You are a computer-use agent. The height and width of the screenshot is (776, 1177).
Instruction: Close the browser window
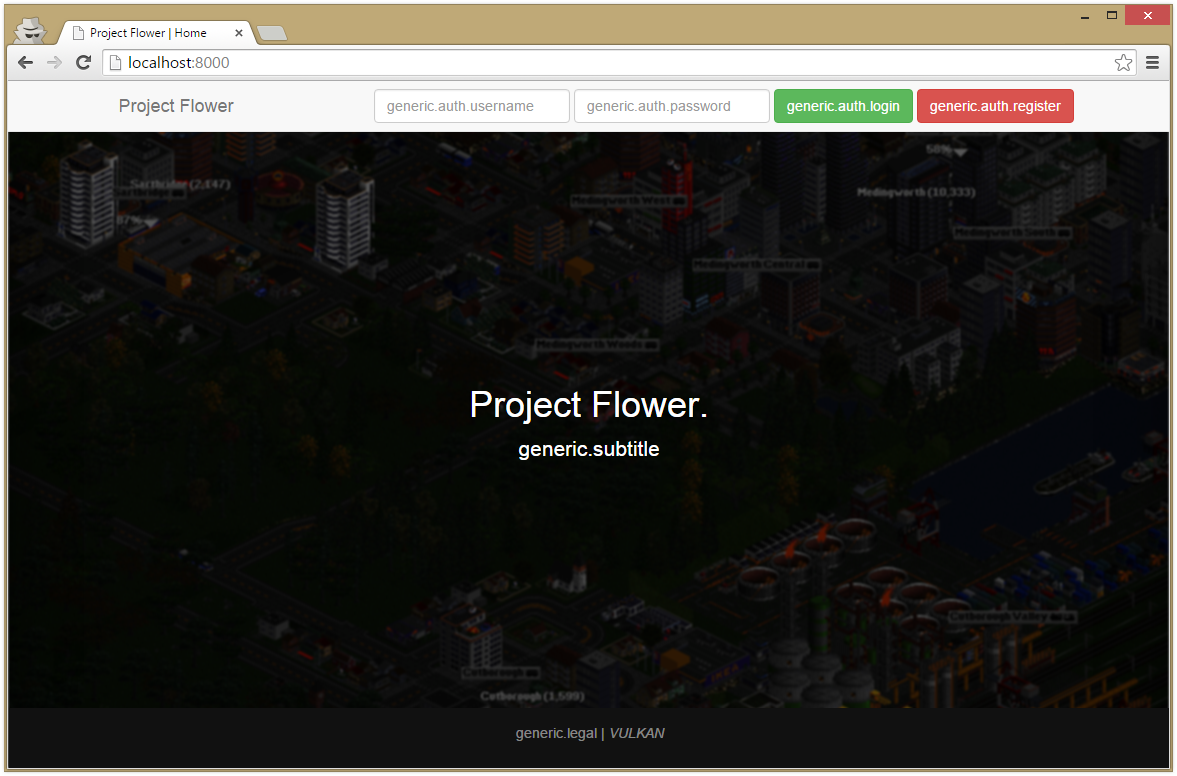(1148, 15)
